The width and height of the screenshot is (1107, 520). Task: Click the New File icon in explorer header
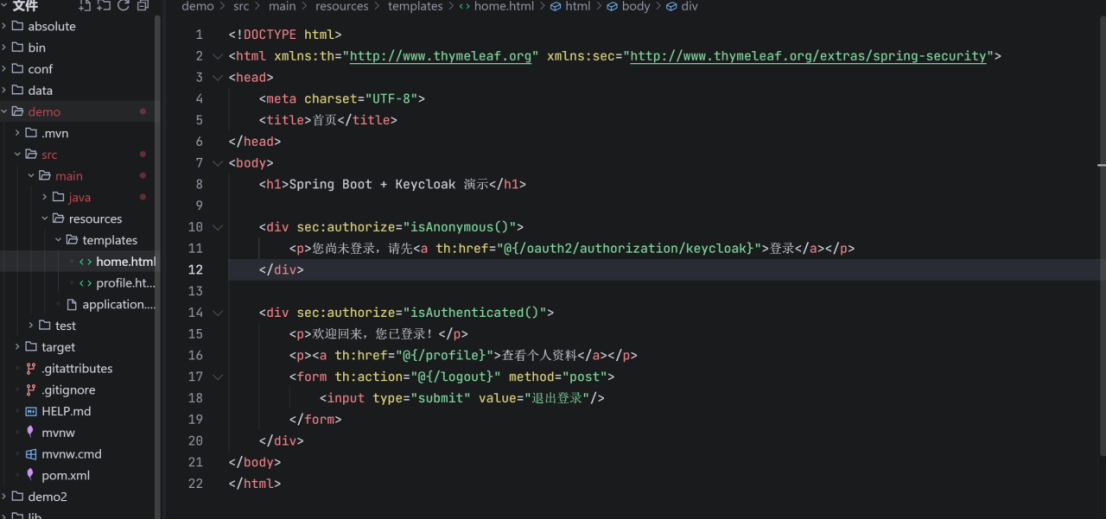85,6
